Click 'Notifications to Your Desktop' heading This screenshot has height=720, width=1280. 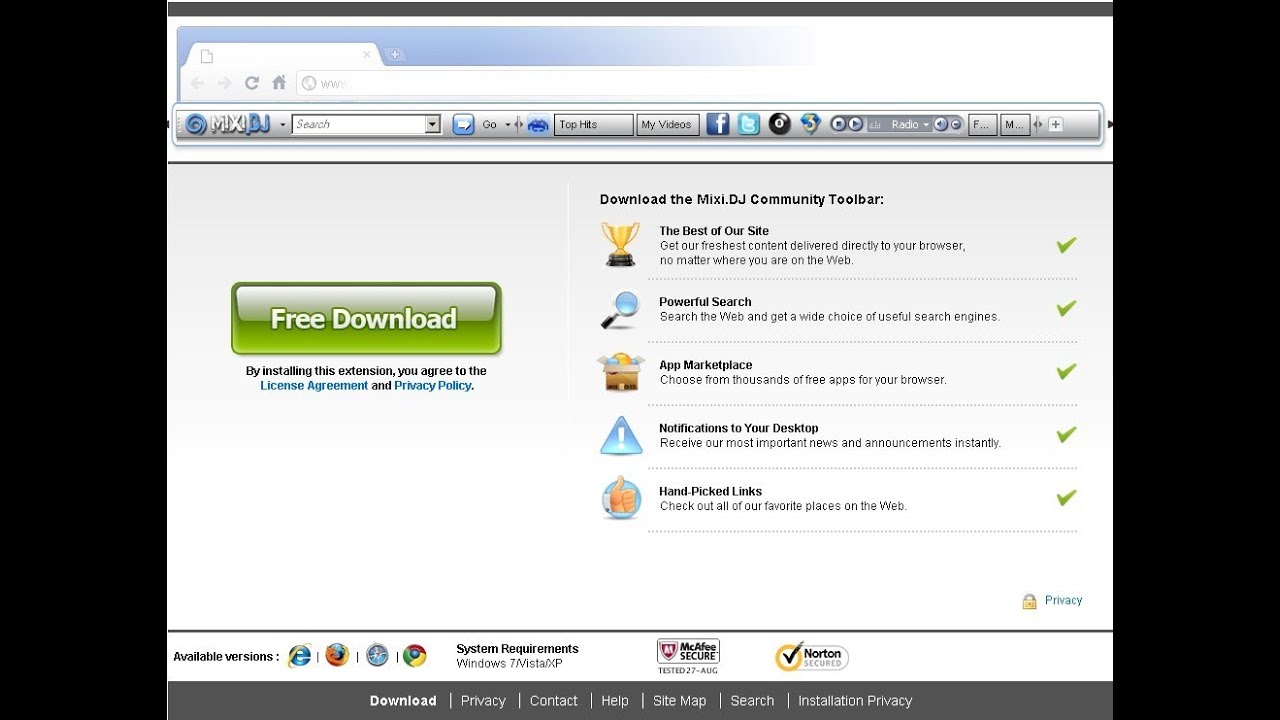739,428
